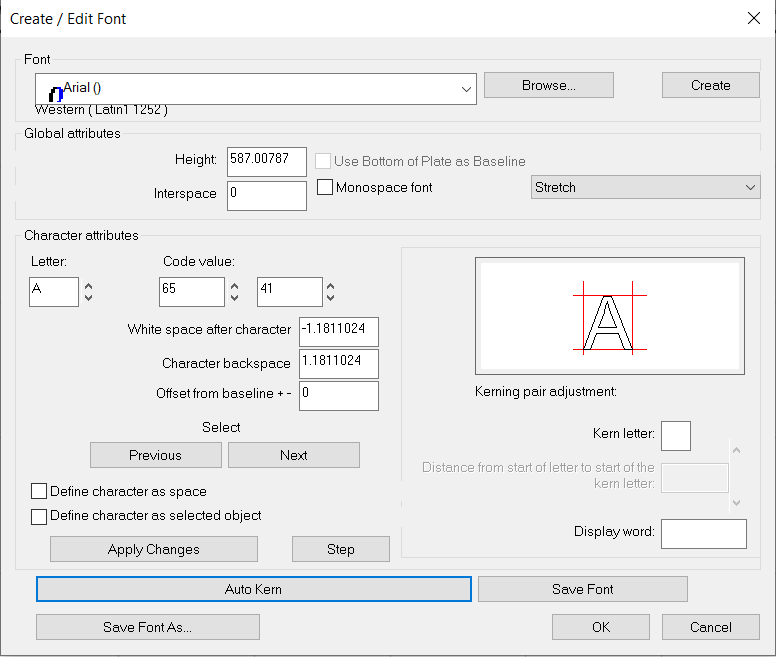Click the letter A preview thumbnail

(x=609, y=316)
